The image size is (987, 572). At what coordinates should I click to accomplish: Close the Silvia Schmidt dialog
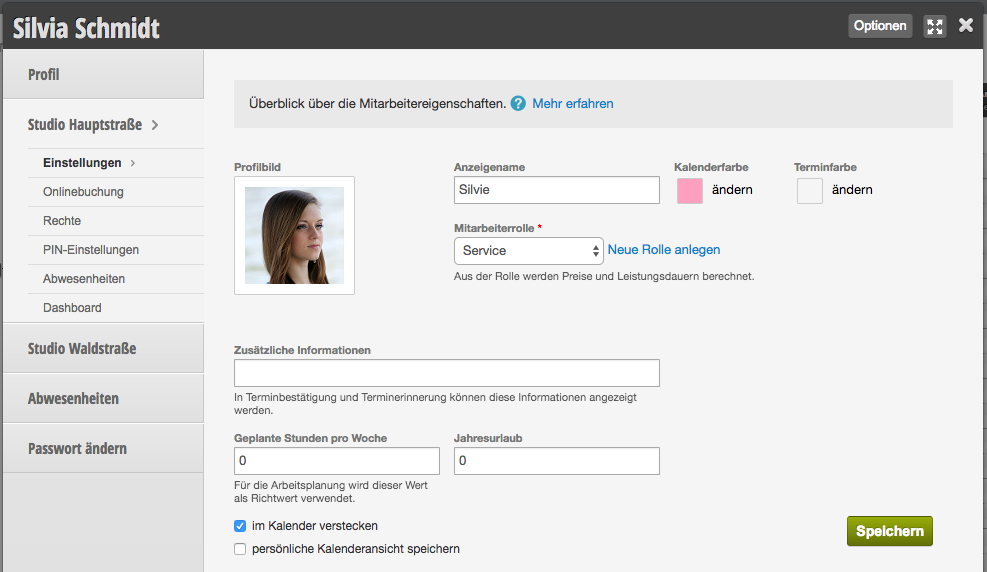pos(966,25)
